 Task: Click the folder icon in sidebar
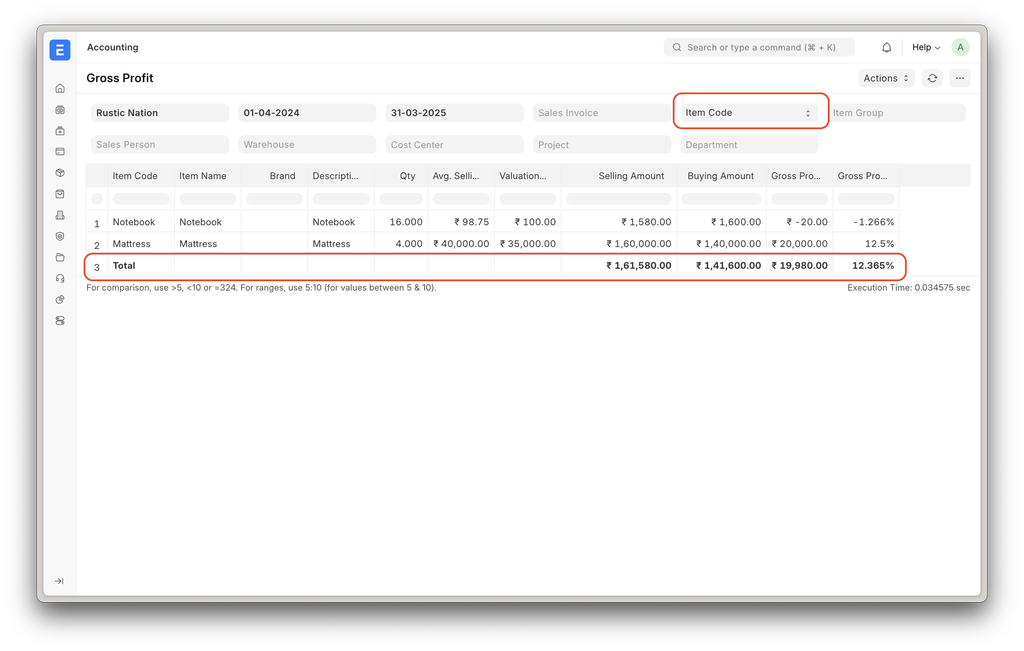60,257
